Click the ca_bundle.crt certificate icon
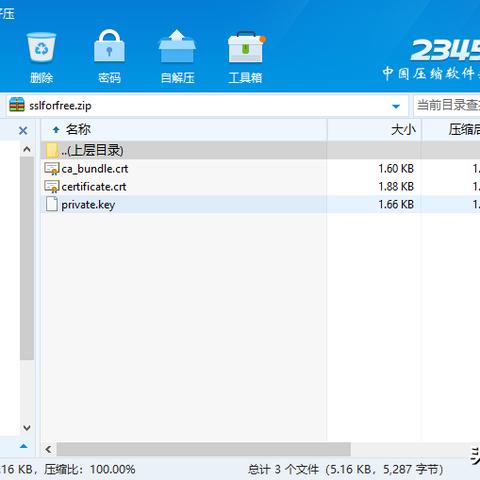Image resolution: width=480 pixels, height=480 pixels. click(x=52, y=169)
